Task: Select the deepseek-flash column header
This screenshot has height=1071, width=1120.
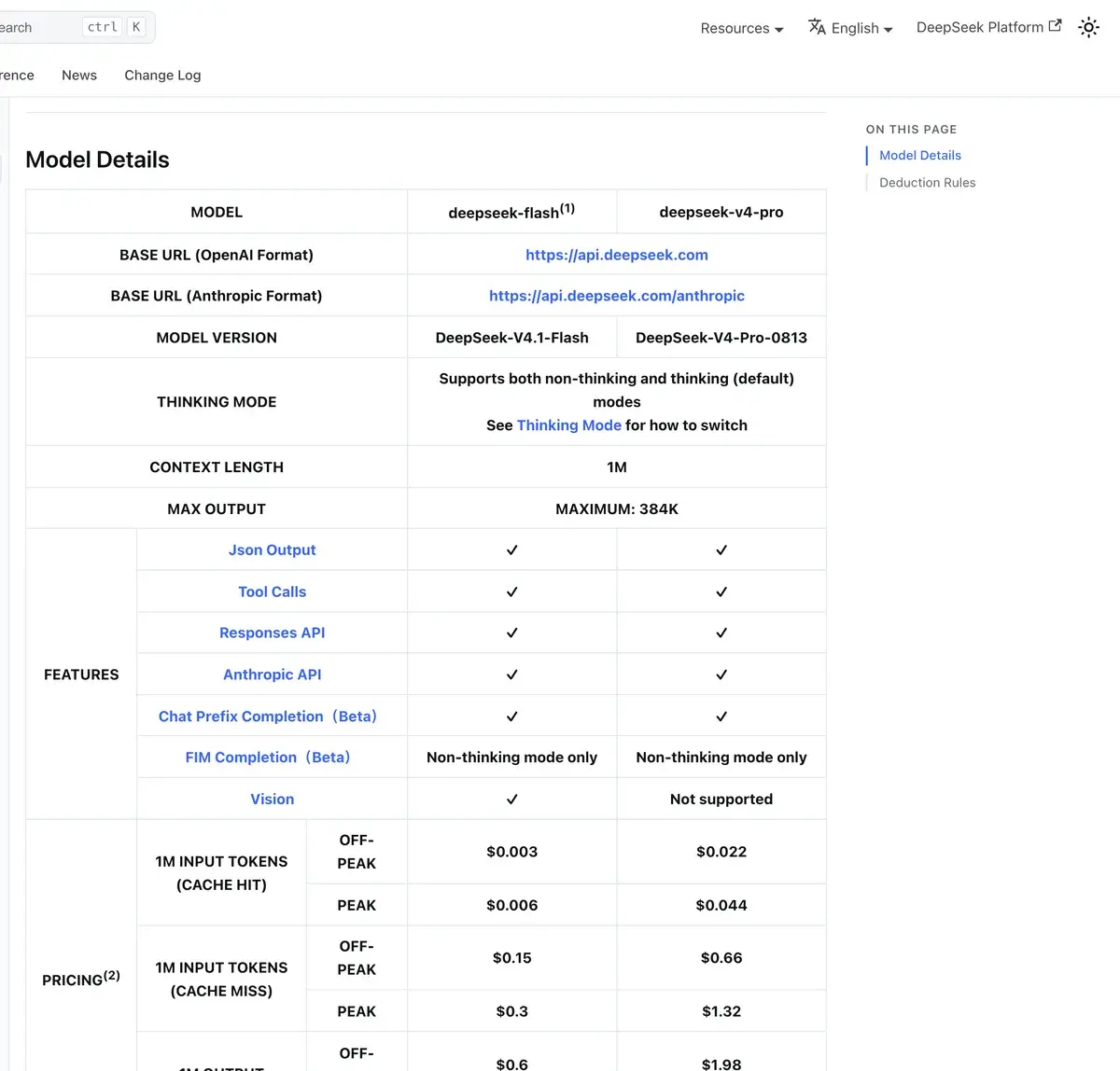Action: coord(511,212)
